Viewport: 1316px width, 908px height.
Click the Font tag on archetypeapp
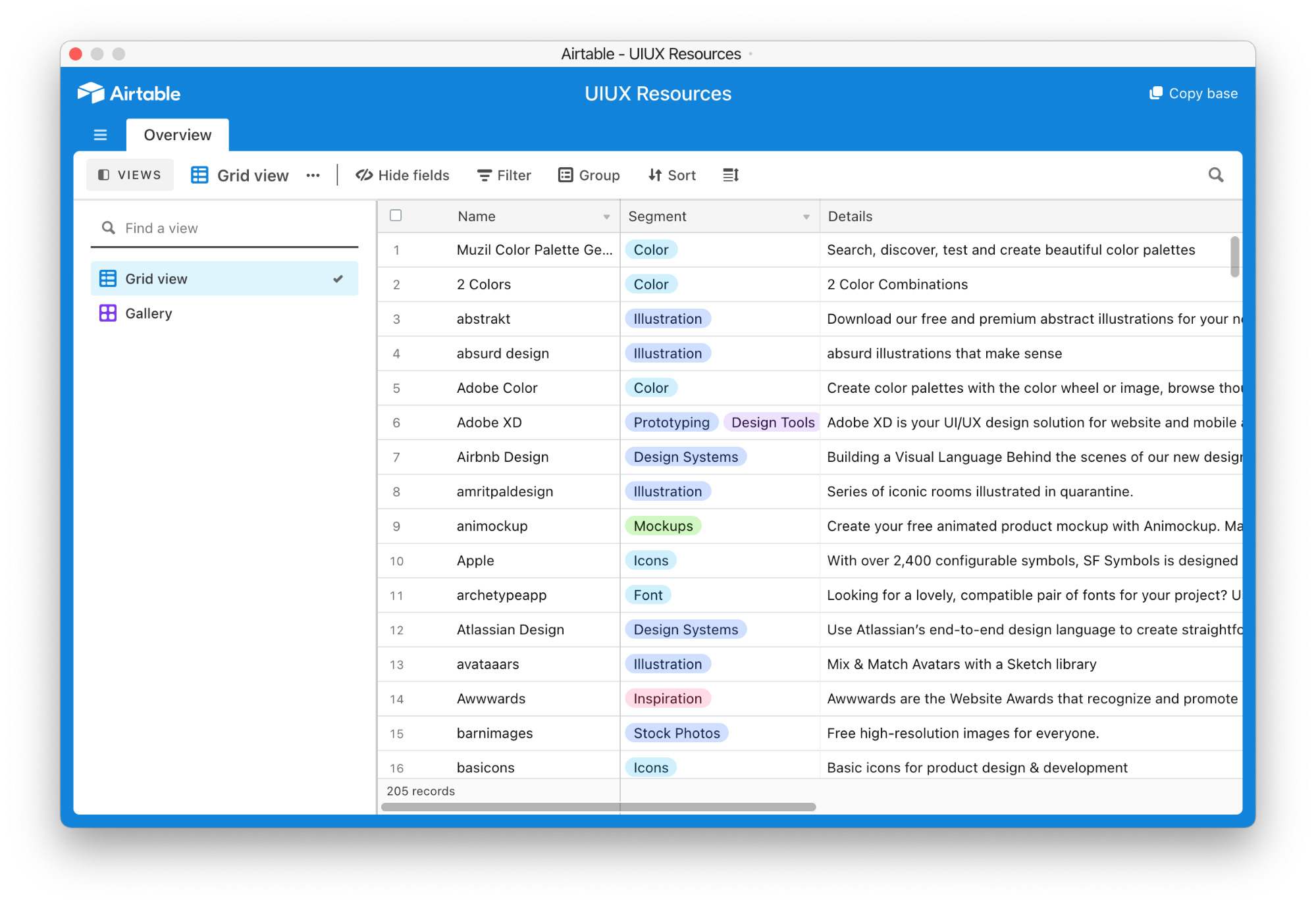[648, 595]
